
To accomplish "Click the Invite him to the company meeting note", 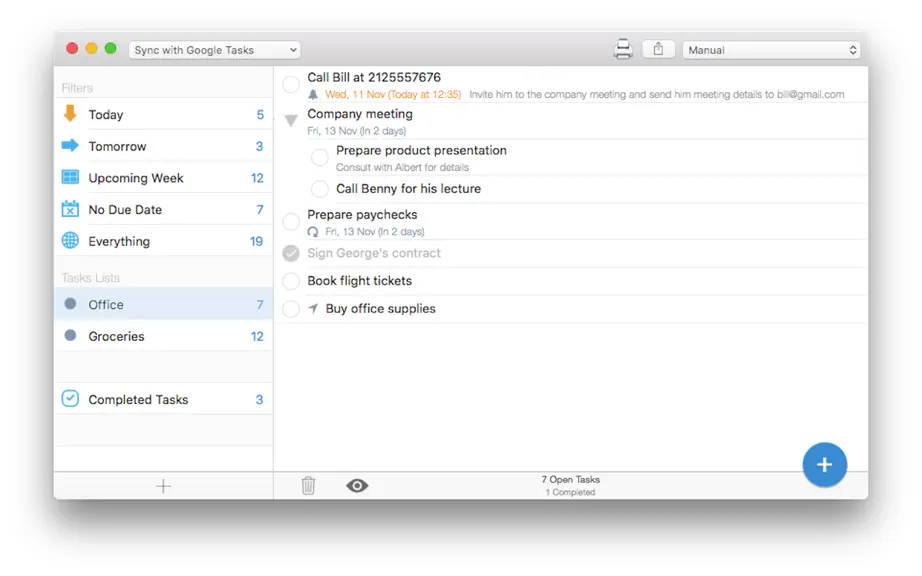I will [656, 95].
